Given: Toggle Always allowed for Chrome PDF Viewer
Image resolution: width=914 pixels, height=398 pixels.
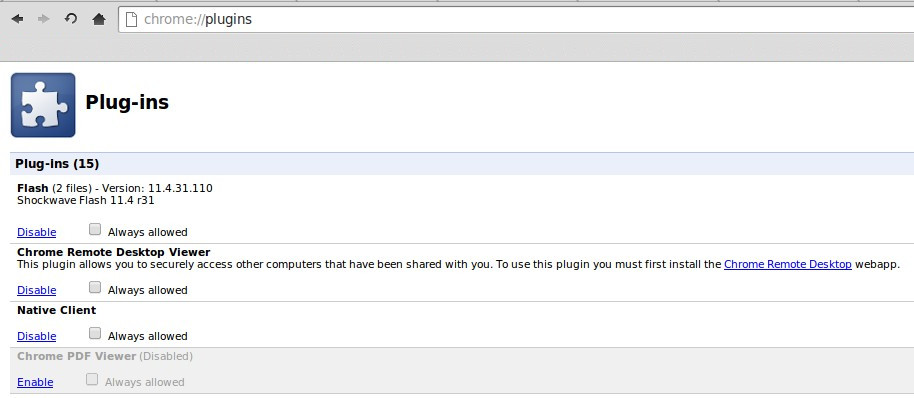Looking at the screenshot, I should pyautogui.click(x=92, y=379).
